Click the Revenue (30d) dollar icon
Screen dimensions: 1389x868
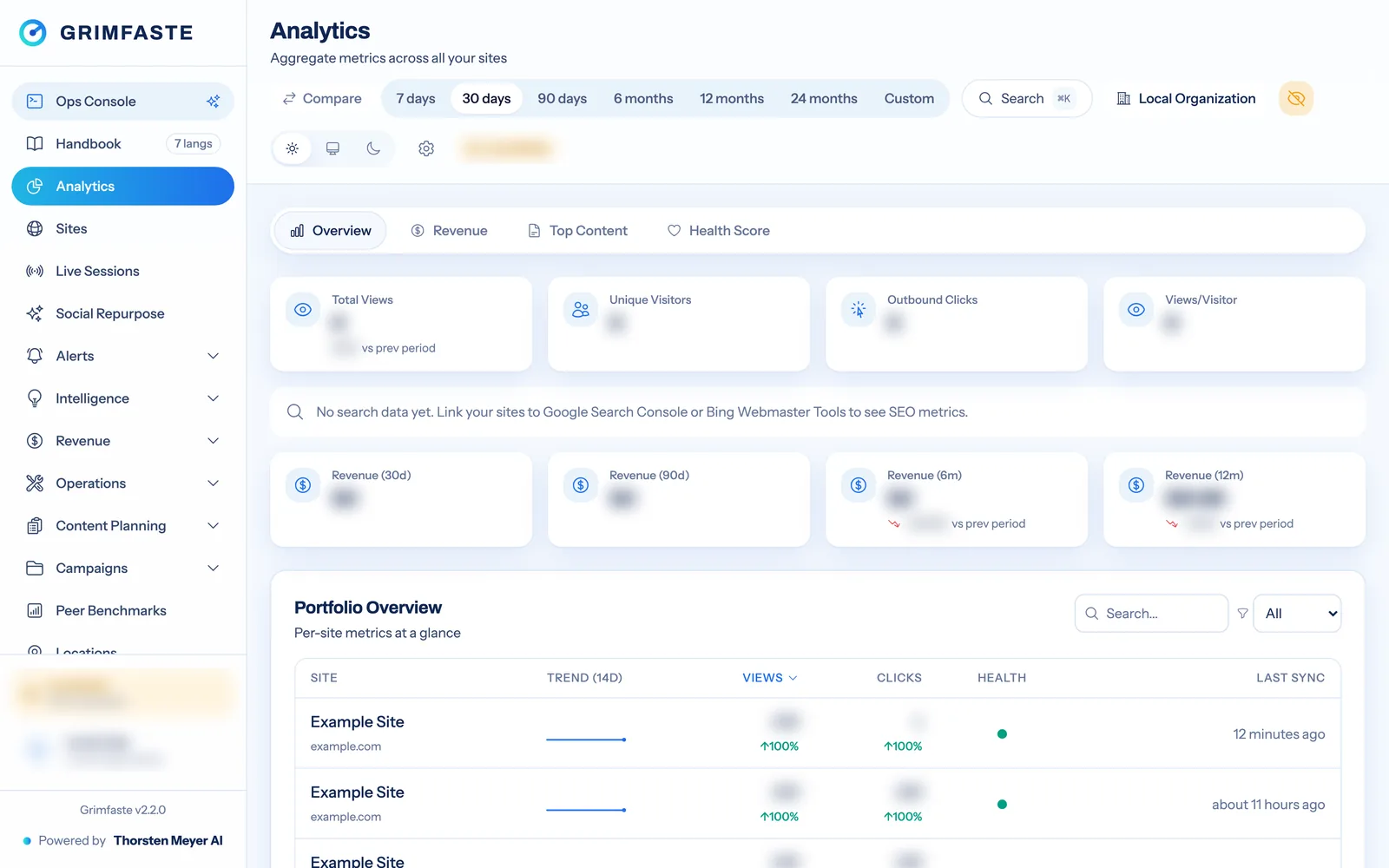[303, 485]
